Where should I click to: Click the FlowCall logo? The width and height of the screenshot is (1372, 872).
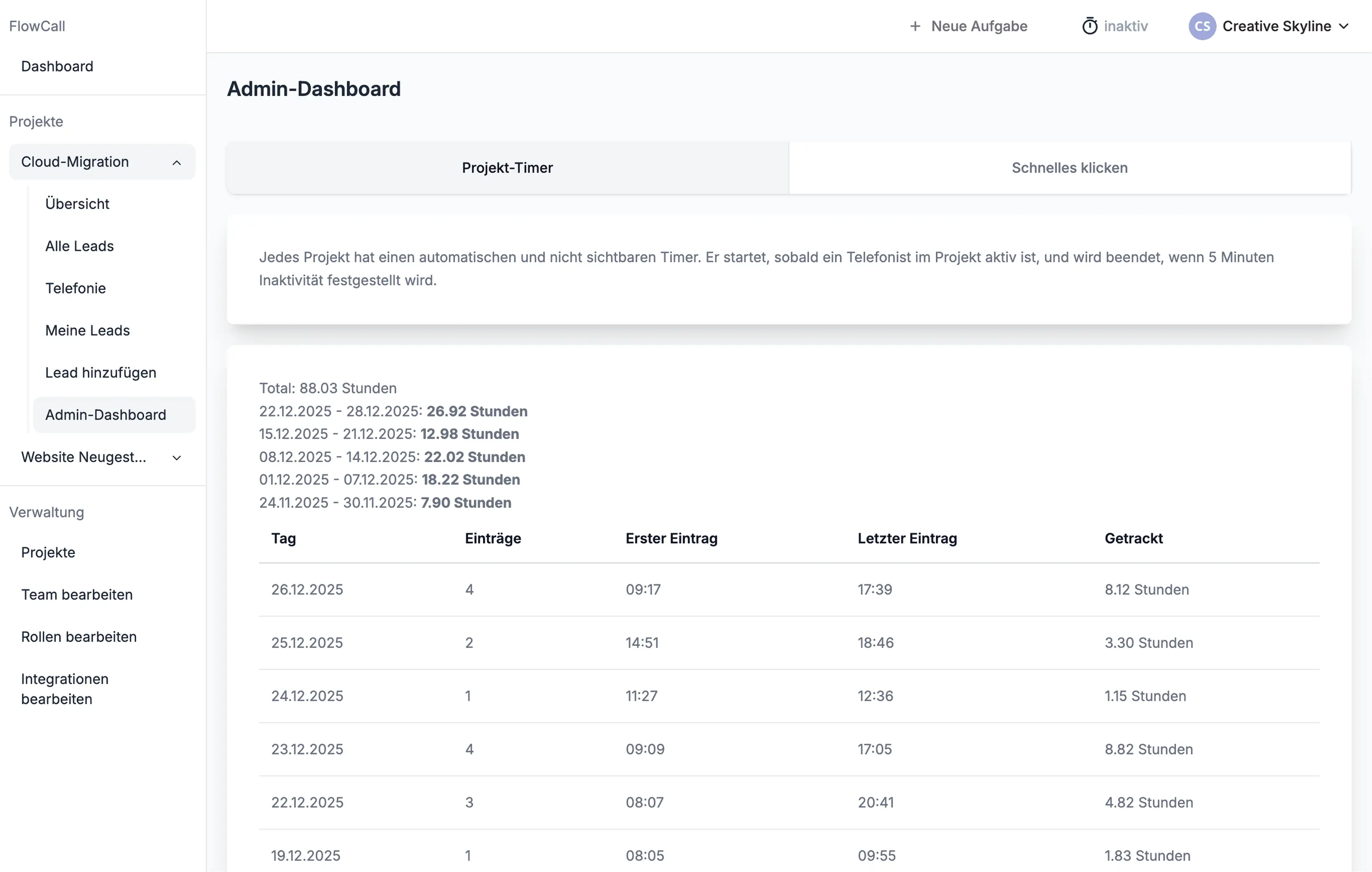(x=37, y=25)
